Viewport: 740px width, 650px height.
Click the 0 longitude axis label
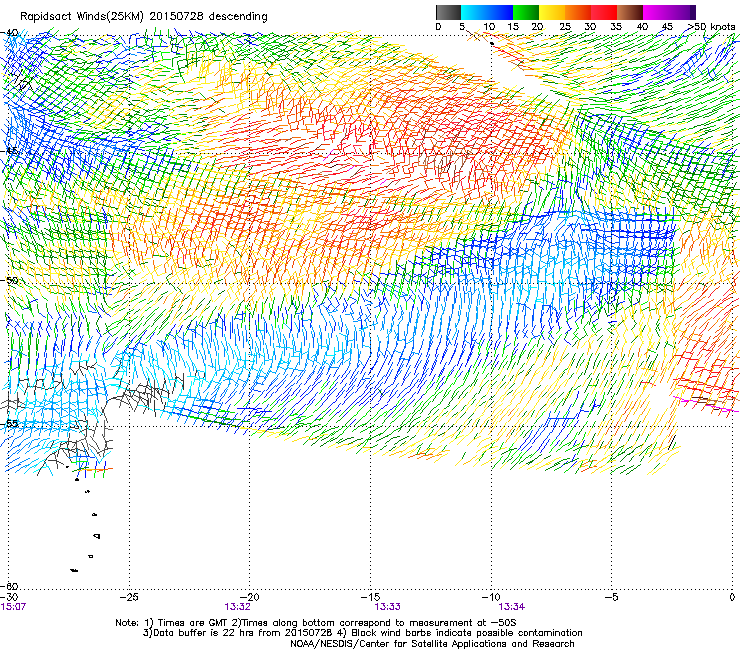[732, 597]
